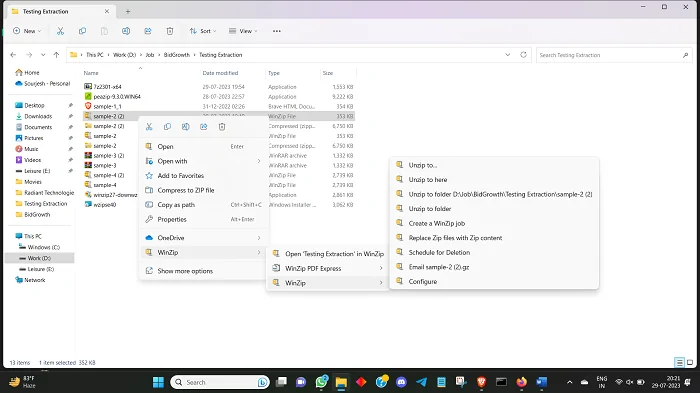Open WinZip Configure option
Image resolution: width=700 pixels, height=393 pixels.
494,282
